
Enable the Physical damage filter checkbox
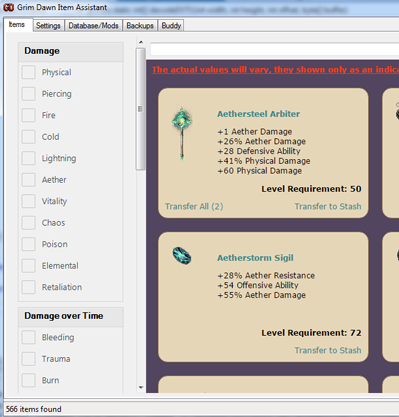coord(29,72)
